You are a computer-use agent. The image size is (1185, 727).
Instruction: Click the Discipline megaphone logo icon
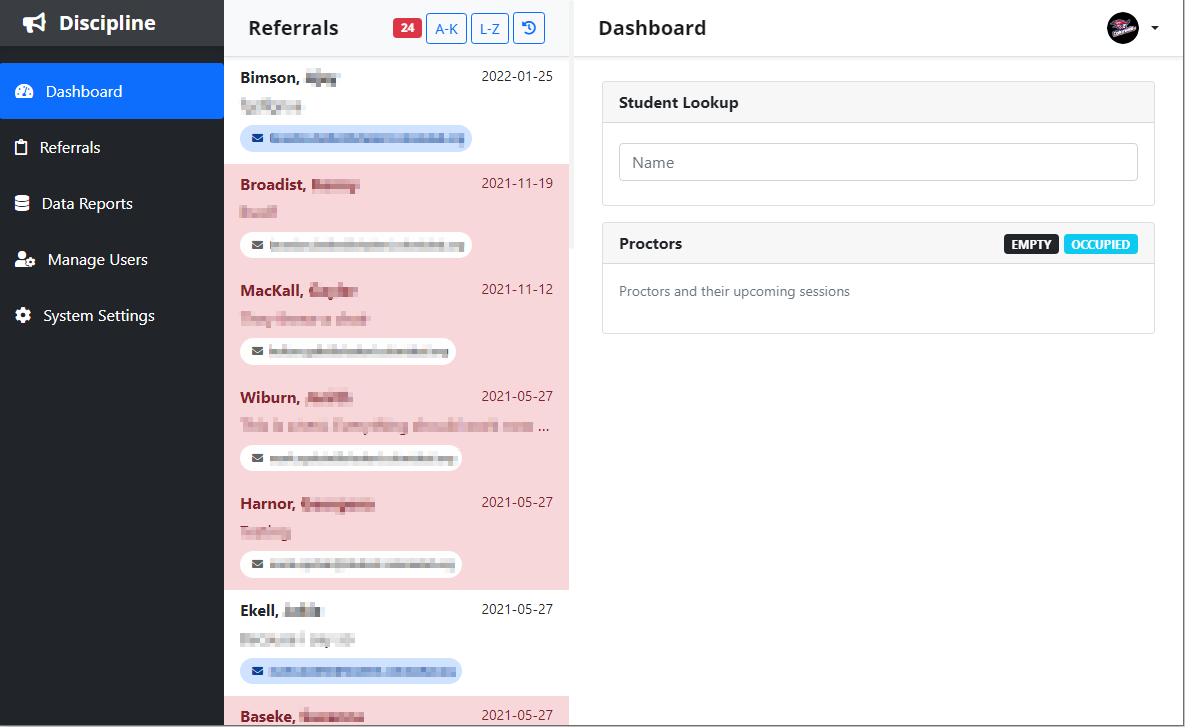pyautogui.click(x=35, y=23)
